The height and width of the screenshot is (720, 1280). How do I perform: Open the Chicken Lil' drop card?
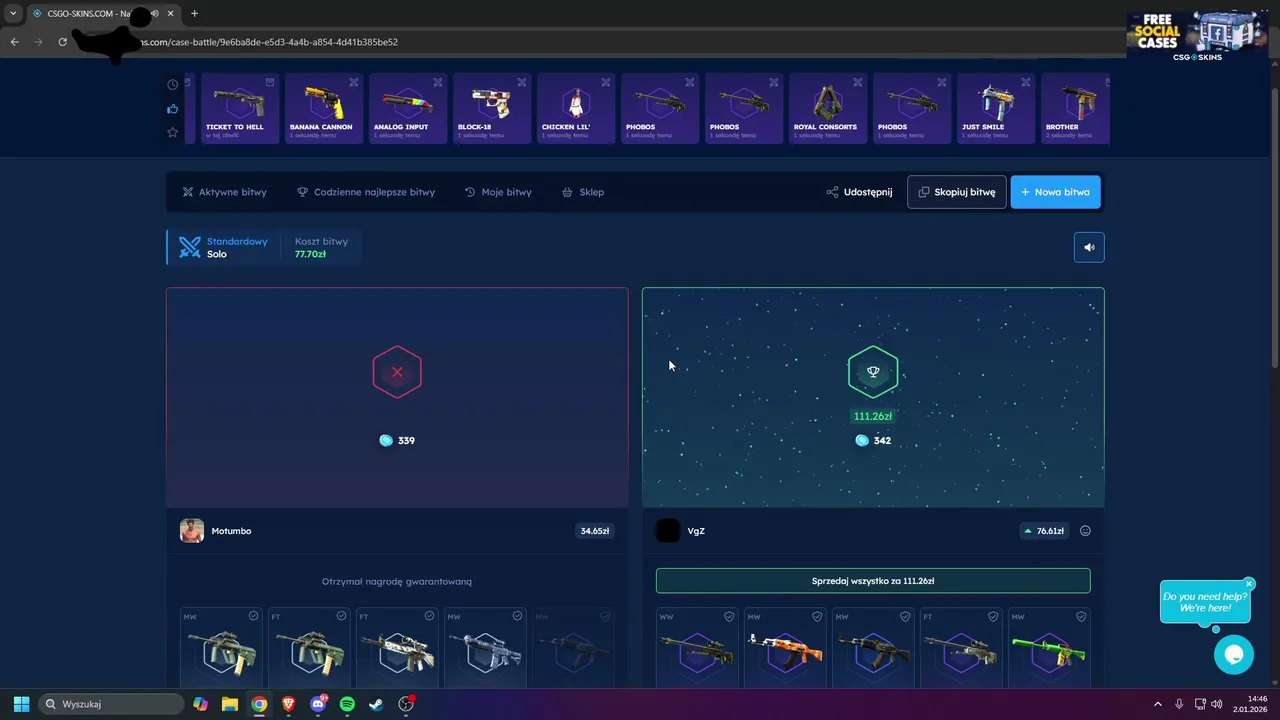(x=576, y=108)
